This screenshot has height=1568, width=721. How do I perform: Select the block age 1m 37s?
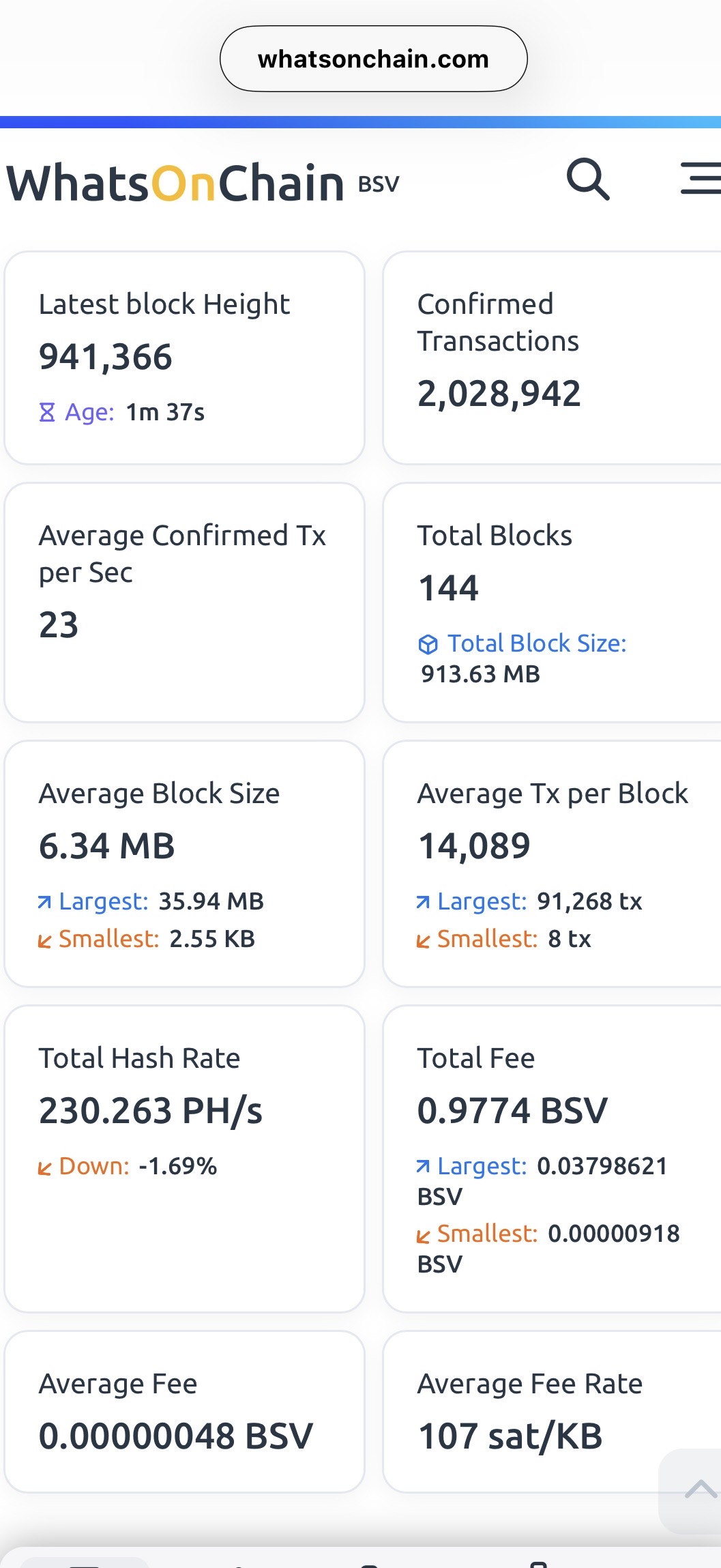click(165, 412)
